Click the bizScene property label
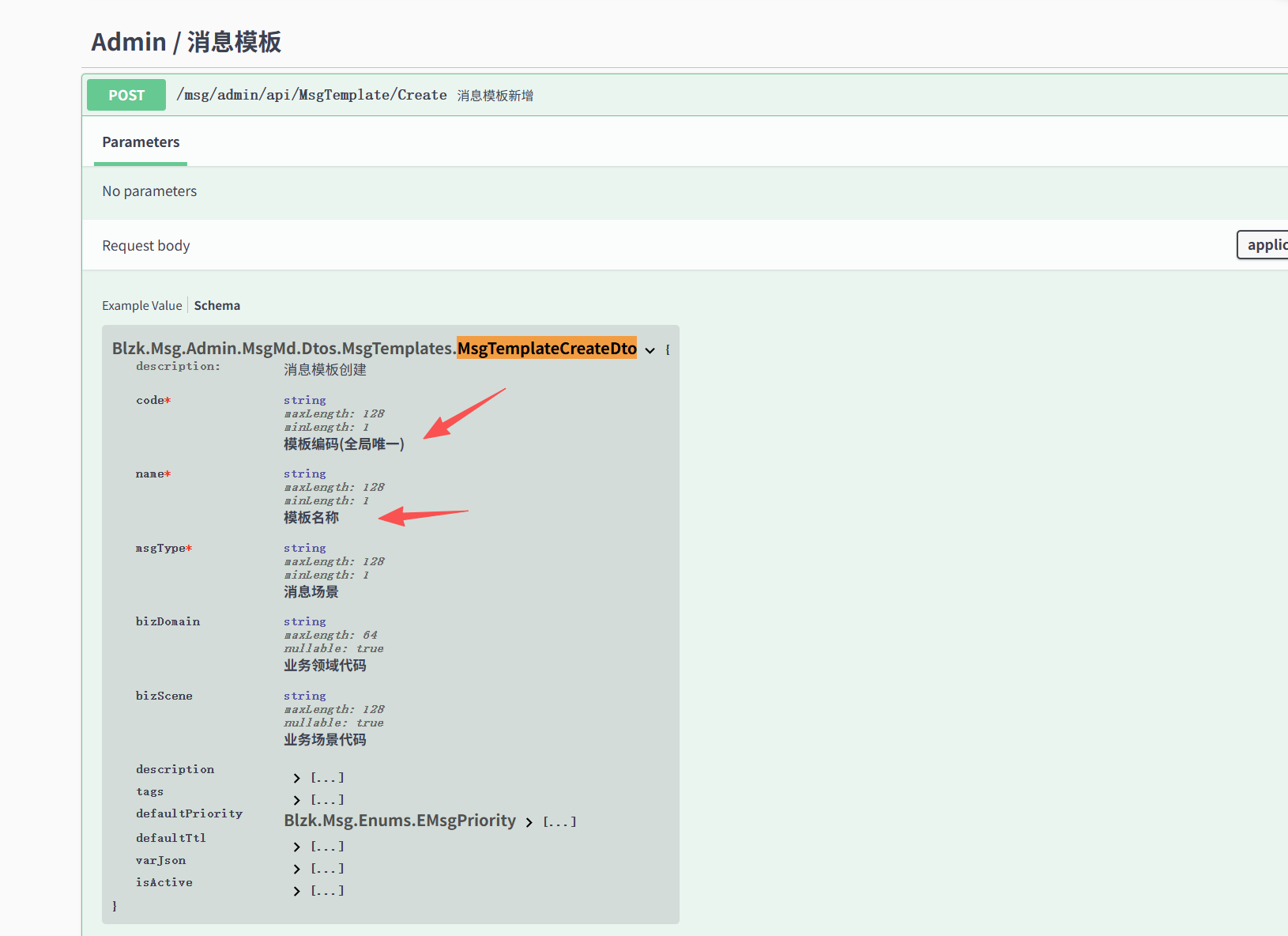The width and height of the screenshot is (1288, 936). (x=164, y=696)
